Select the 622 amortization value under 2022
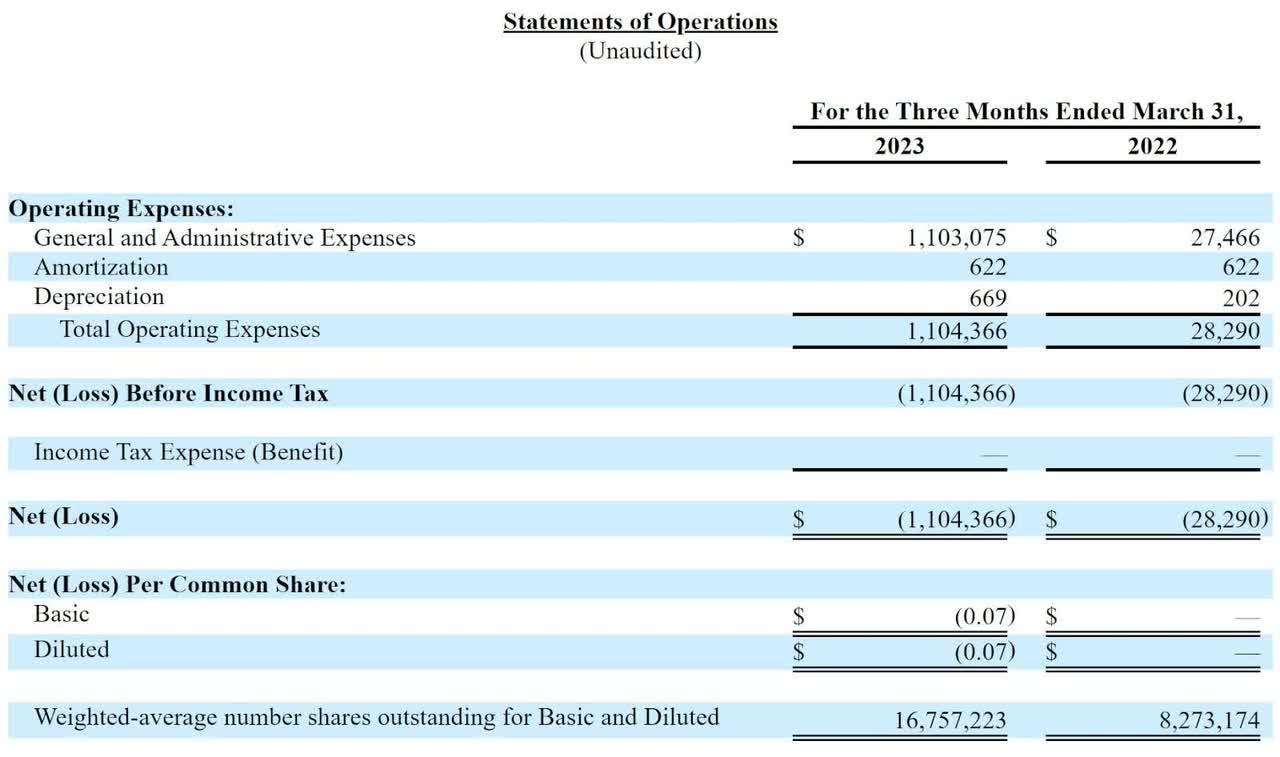The width and height of the screenshot is (1280, 757). (1240, 267)
